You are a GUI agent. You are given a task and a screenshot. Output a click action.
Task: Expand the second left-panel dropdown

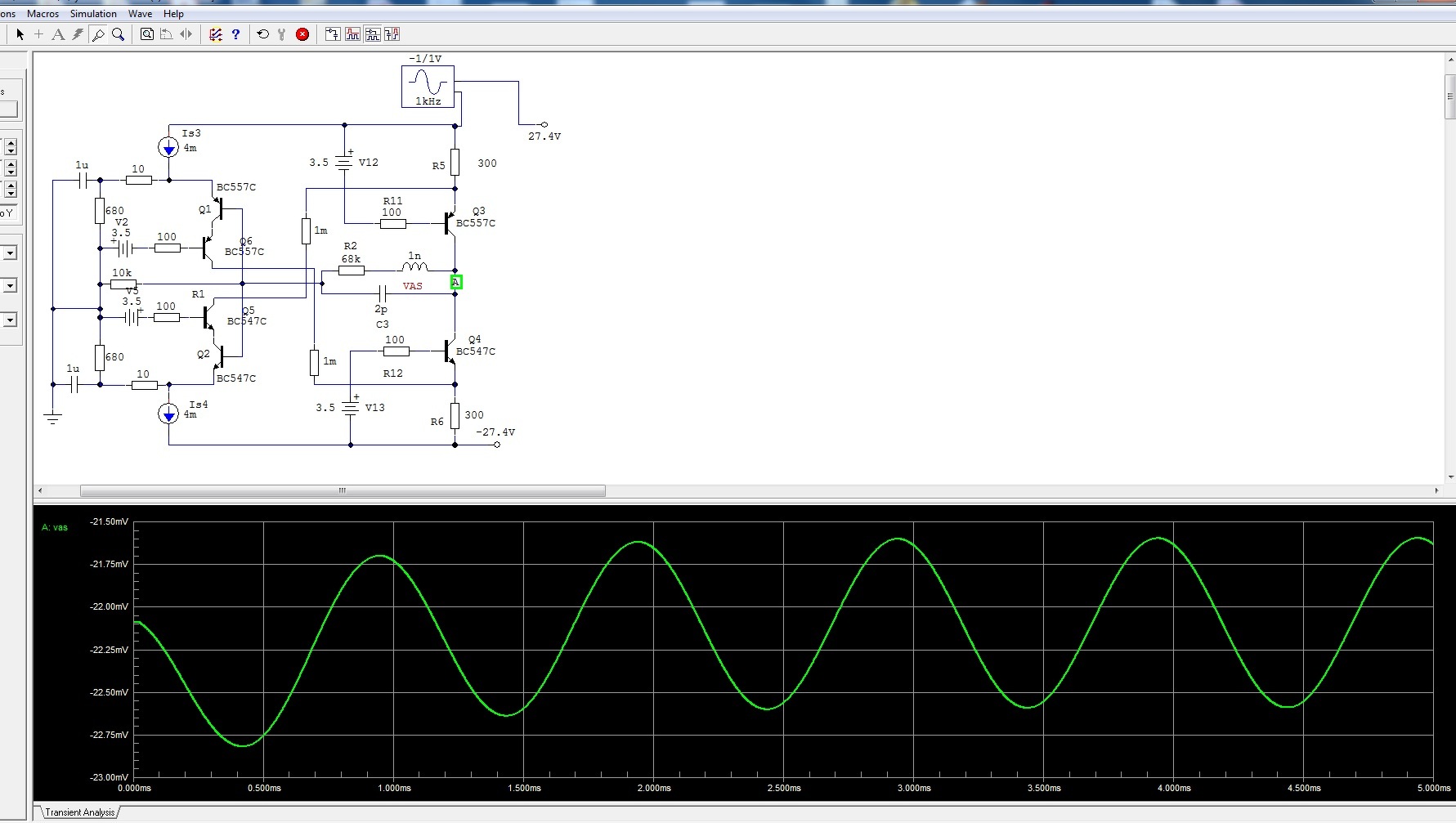tap(10, 286)
